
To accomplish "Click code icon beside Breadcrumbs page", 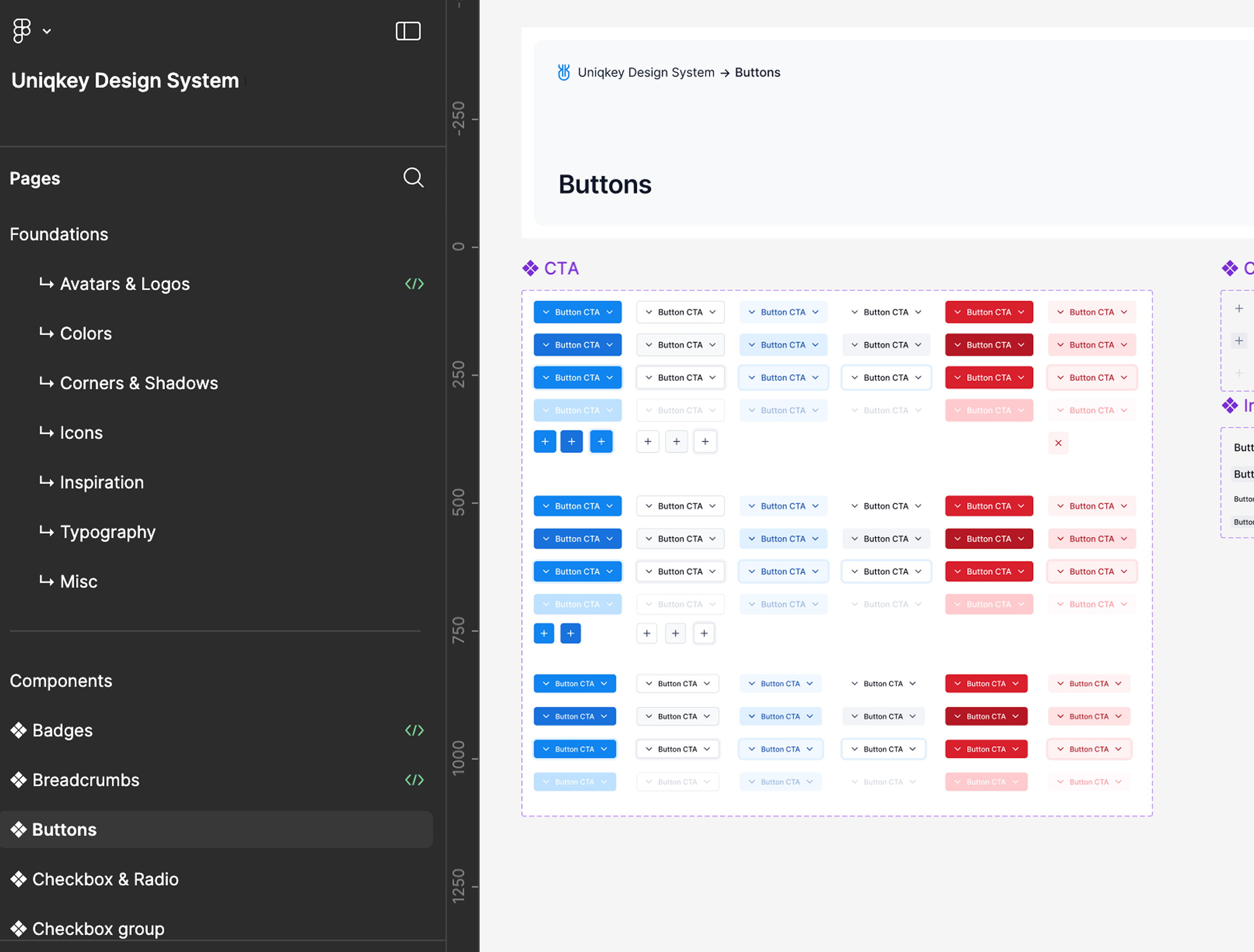I will [x=414, y=780].
